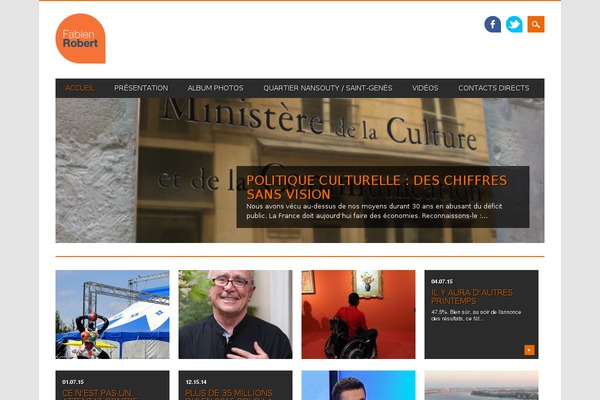Open the river landscape thumbnail

pos(481,385)
